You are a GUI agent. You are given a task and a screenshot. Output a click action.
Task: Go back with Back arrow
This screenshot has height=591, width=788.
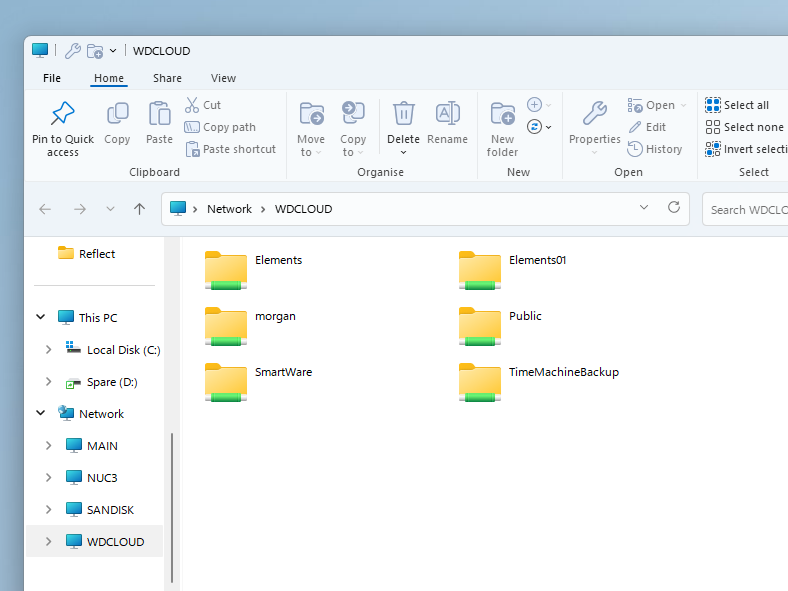coord(45,209)
